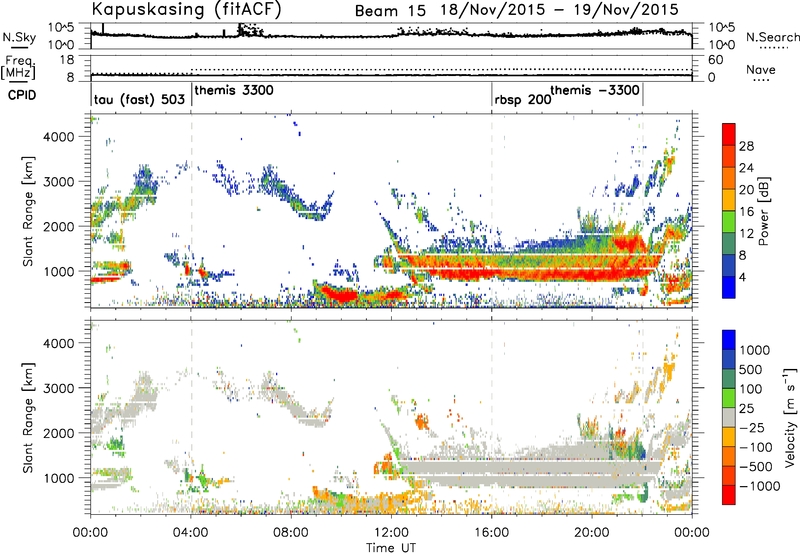The height and width of the screenshot is (554, 800).
Task: Select the 'themis 3300' CPID entry
Action: coord(234,90)
